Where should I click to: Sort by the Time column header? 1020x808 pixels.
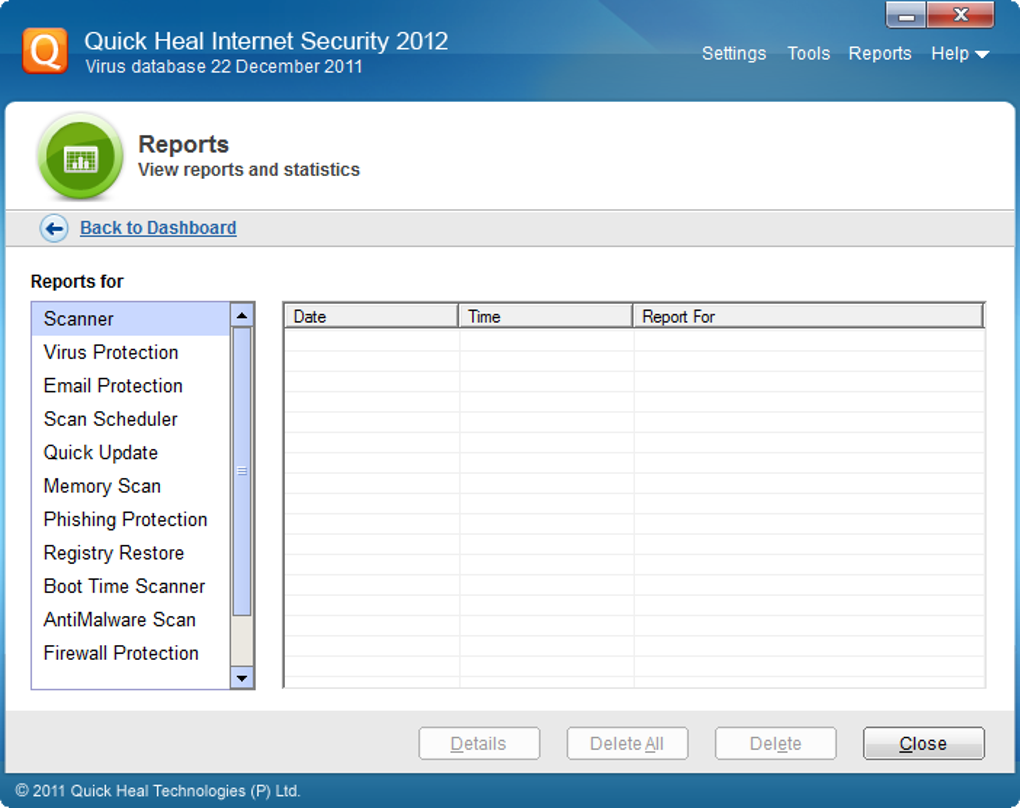[x=546, y=316]
